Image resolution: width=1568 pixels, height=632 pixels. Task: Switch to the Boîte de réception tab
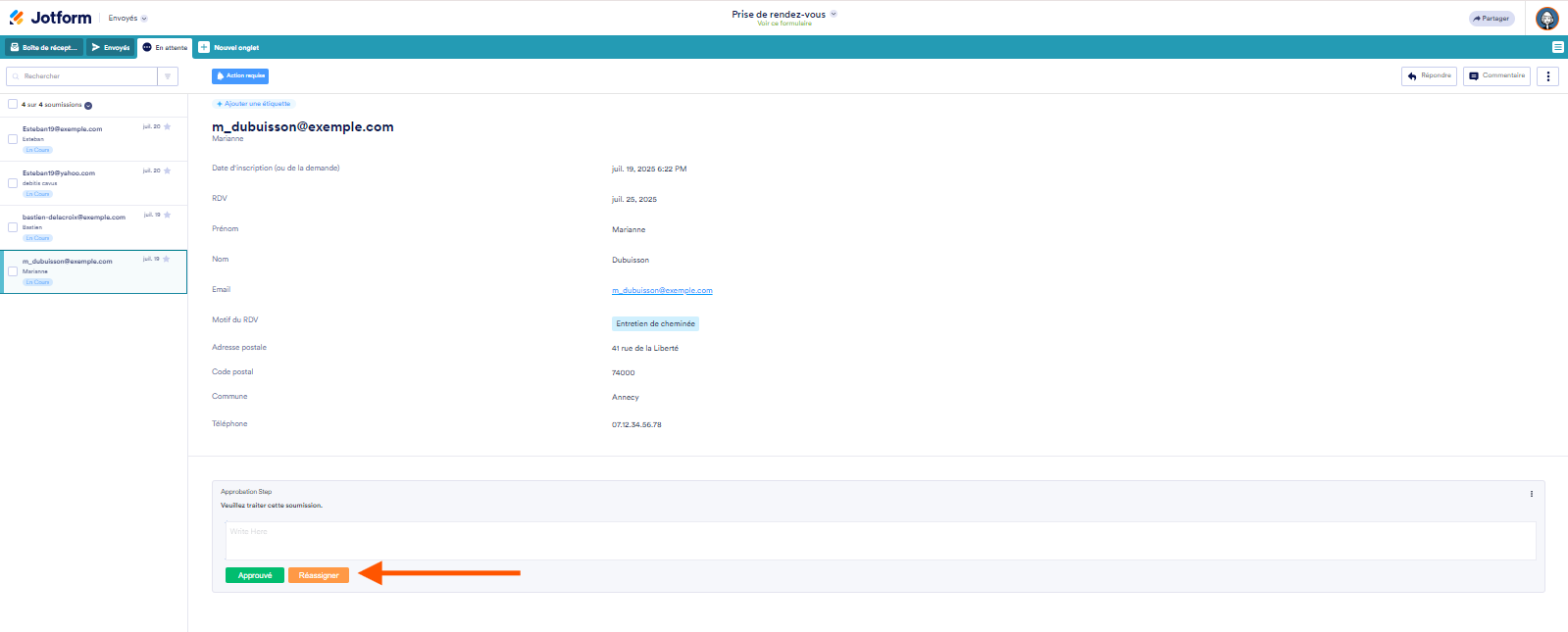[44, 47]
